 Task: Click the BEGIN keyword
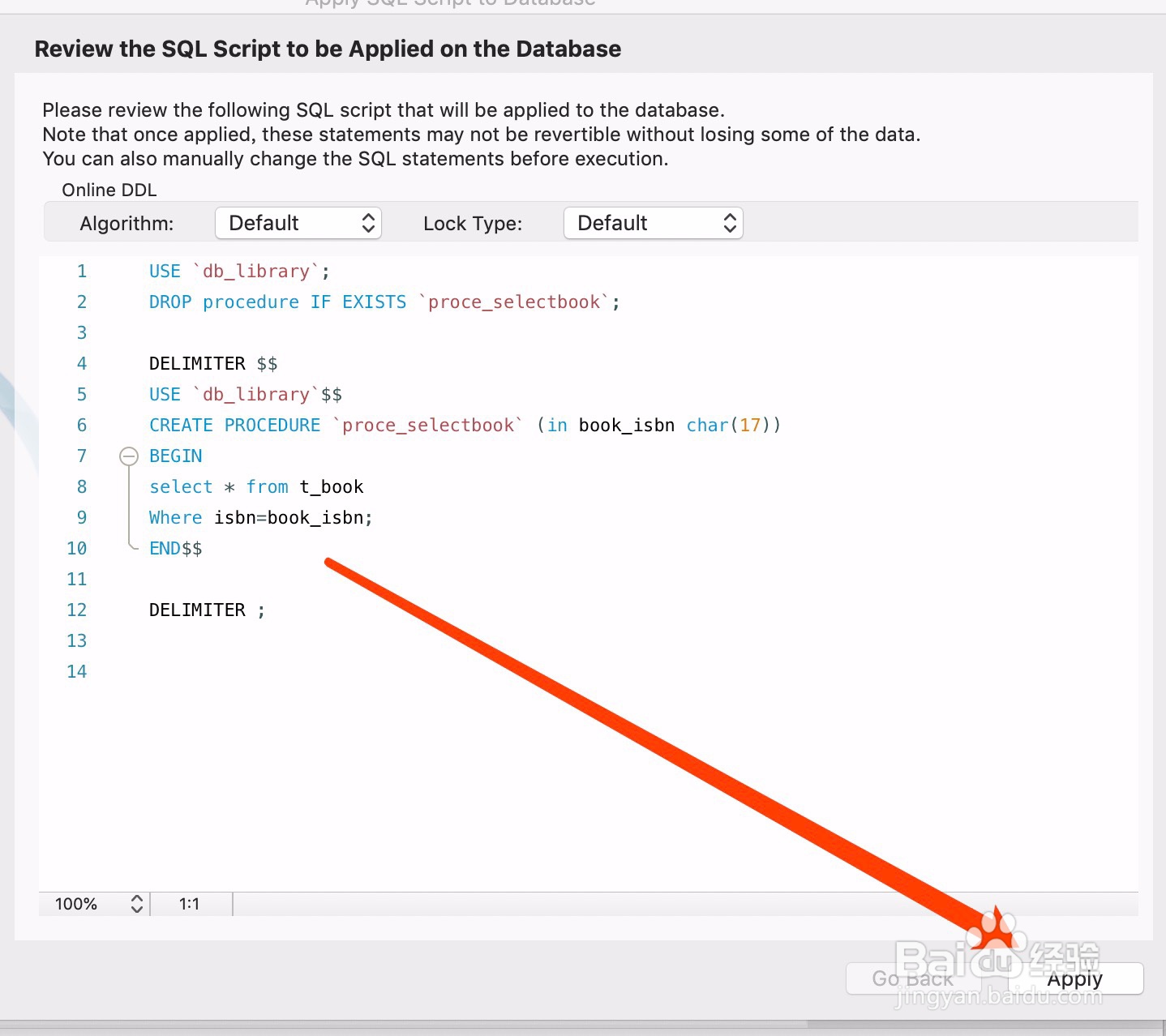point(175,456)
